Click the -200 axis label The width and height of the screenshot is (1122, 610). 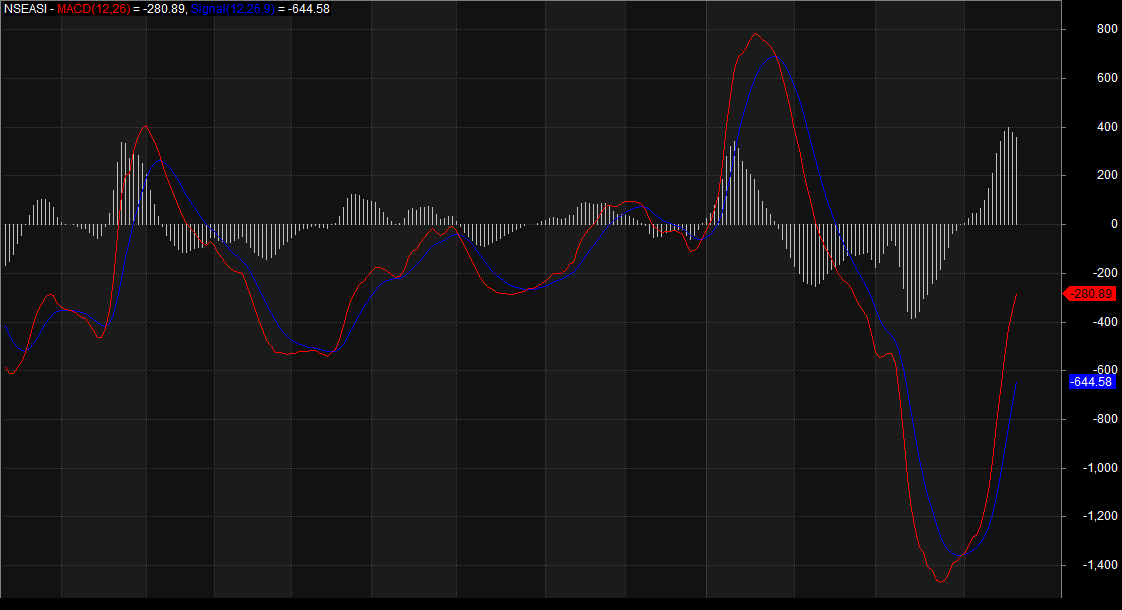1105,273
